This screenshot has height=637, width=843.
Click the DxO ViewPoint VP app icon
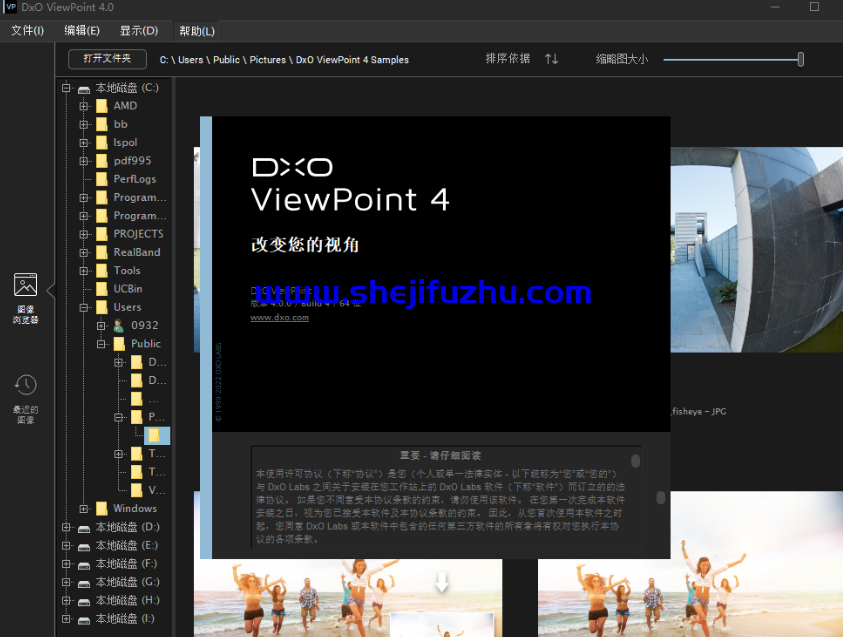click(11, 7)
